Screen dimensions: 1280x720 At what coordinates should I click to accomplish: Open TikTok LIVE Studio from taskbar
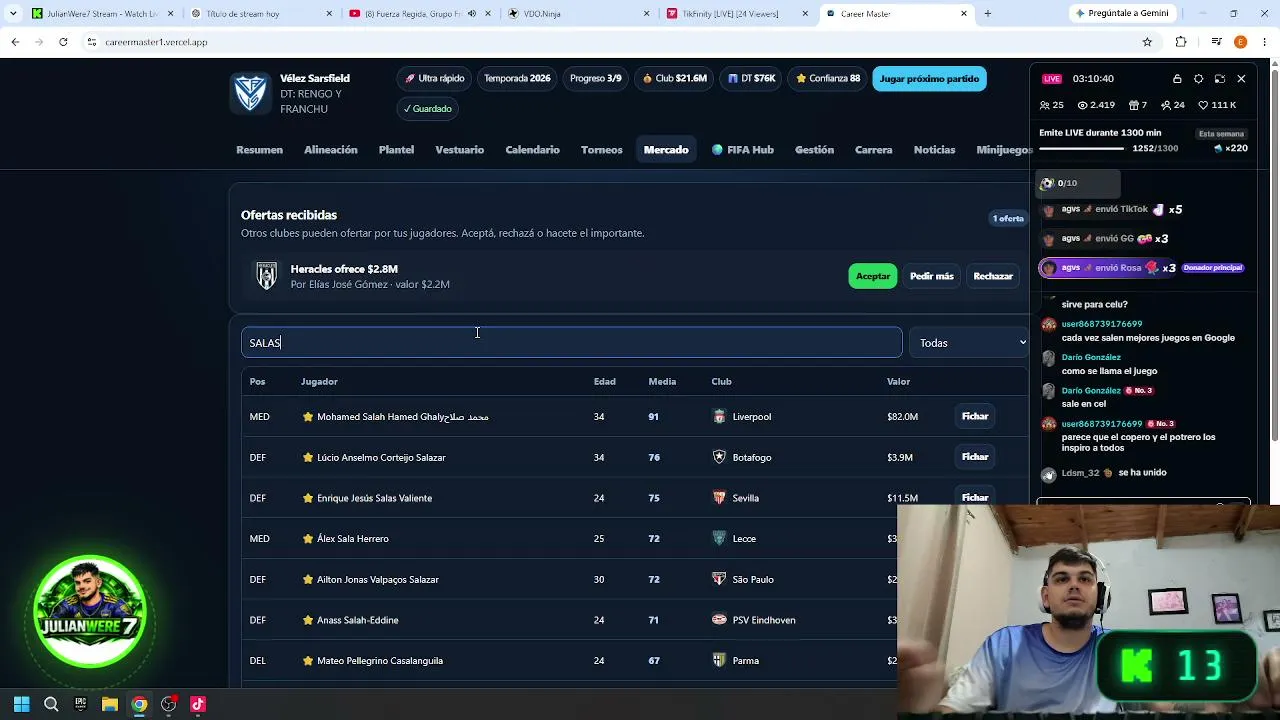[198, 704]
